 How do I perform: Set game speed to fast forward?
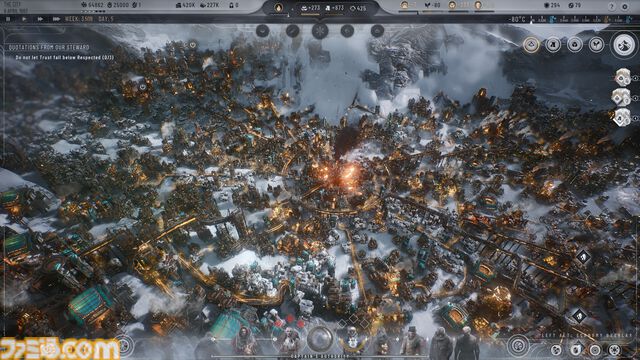point(40,19)
